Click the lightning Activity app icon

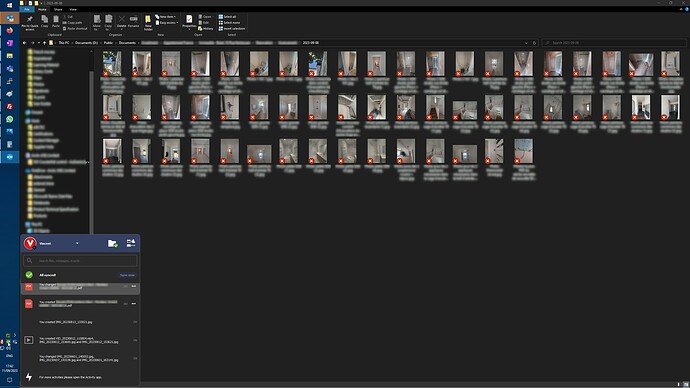coord(29,377)
